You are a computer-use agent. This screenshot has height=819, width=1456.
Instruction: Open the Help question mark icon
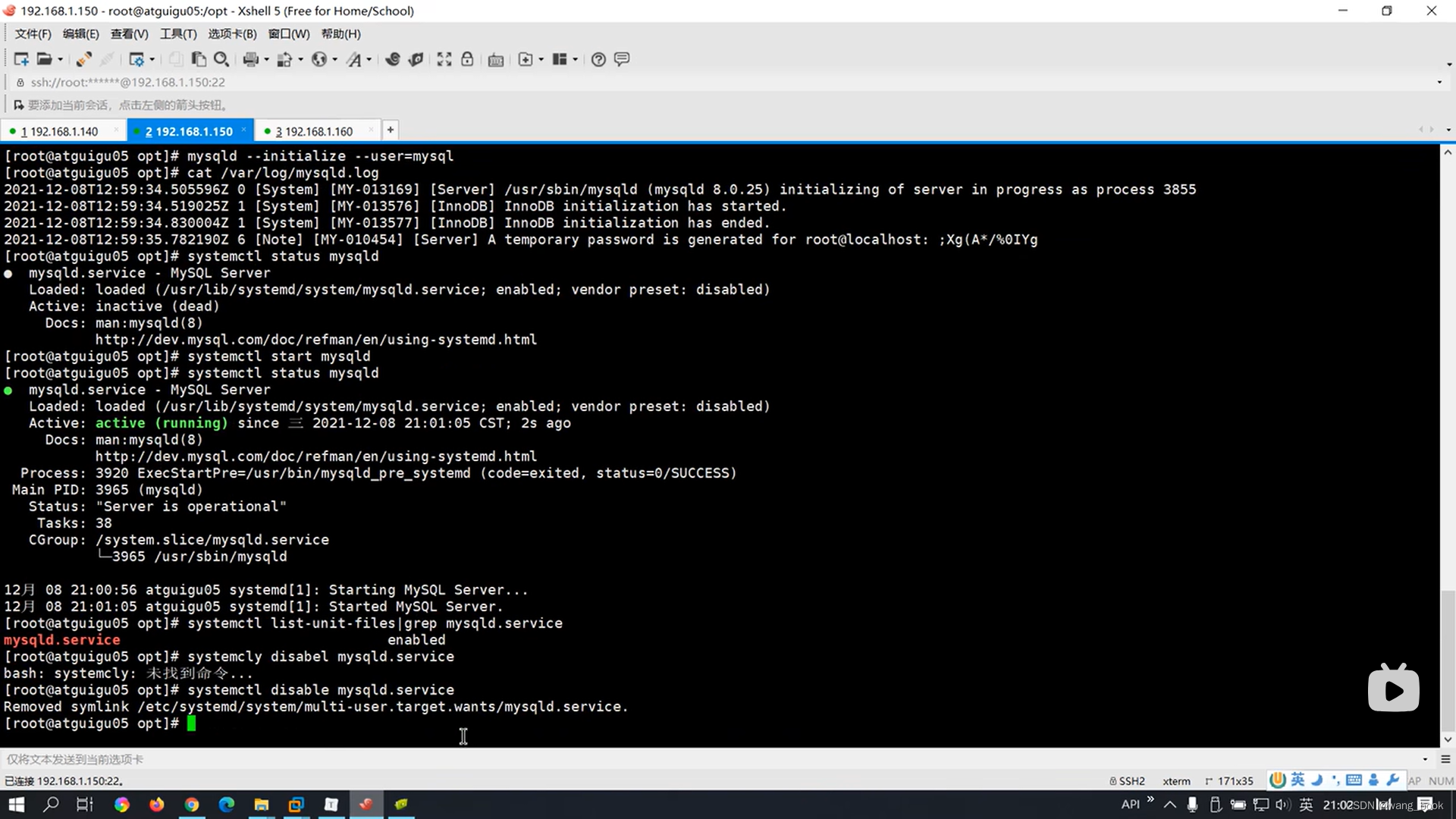click(x=598, y=59)
